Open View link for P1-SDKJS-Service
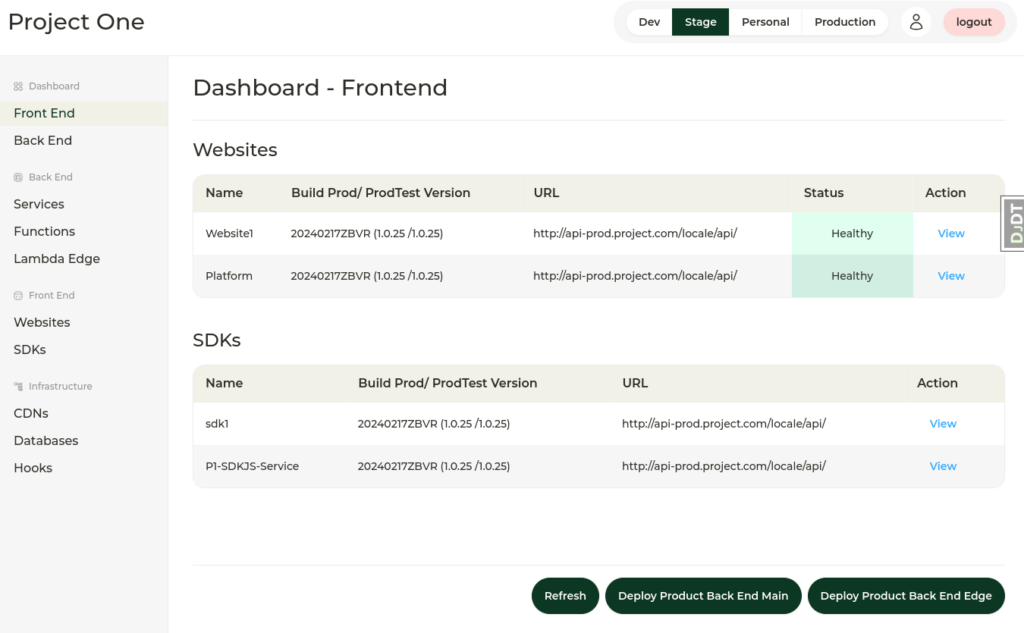 coord(943,466)
